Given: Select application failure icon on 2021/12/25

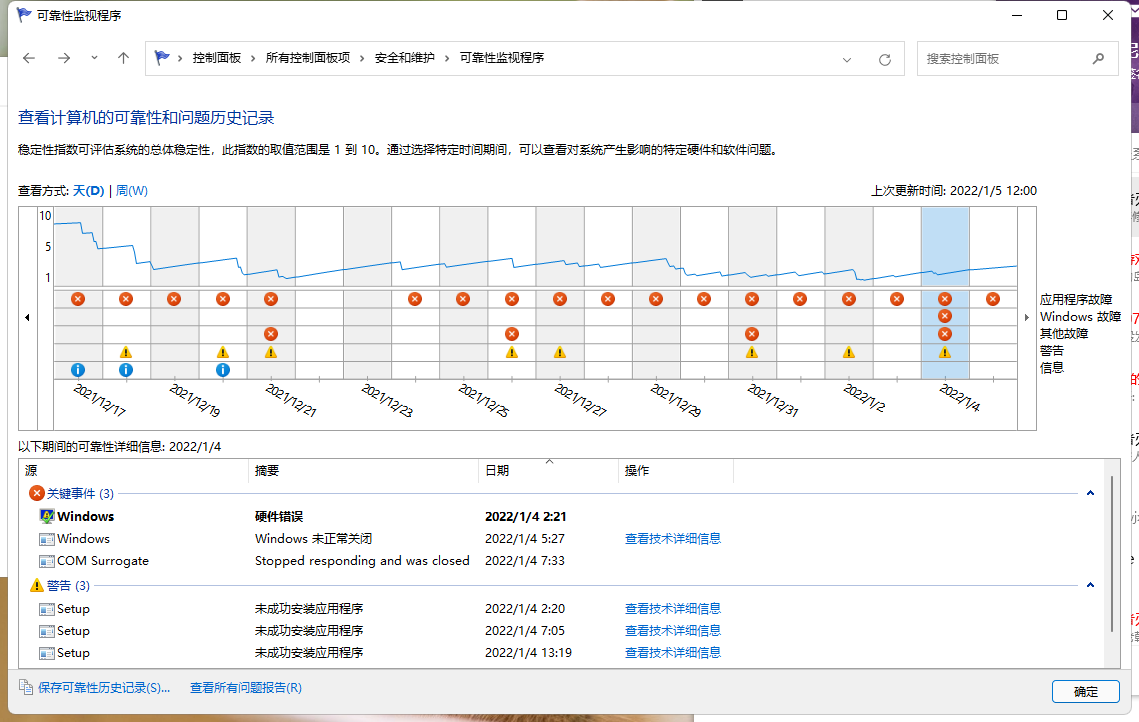Looking at the screenshot, I should pos(463,299).
